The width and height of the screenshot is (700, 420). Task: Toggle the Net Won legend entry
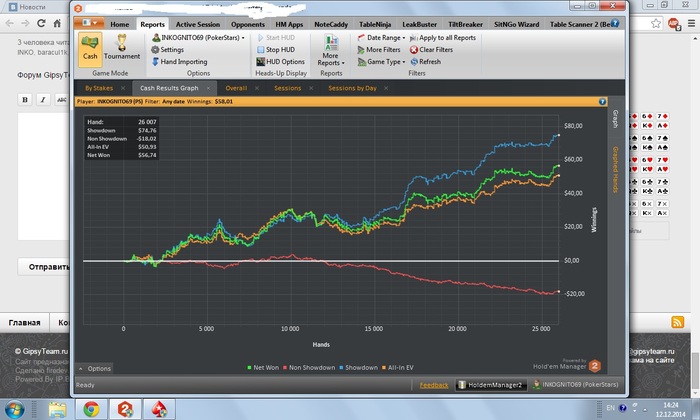(263, 368)
